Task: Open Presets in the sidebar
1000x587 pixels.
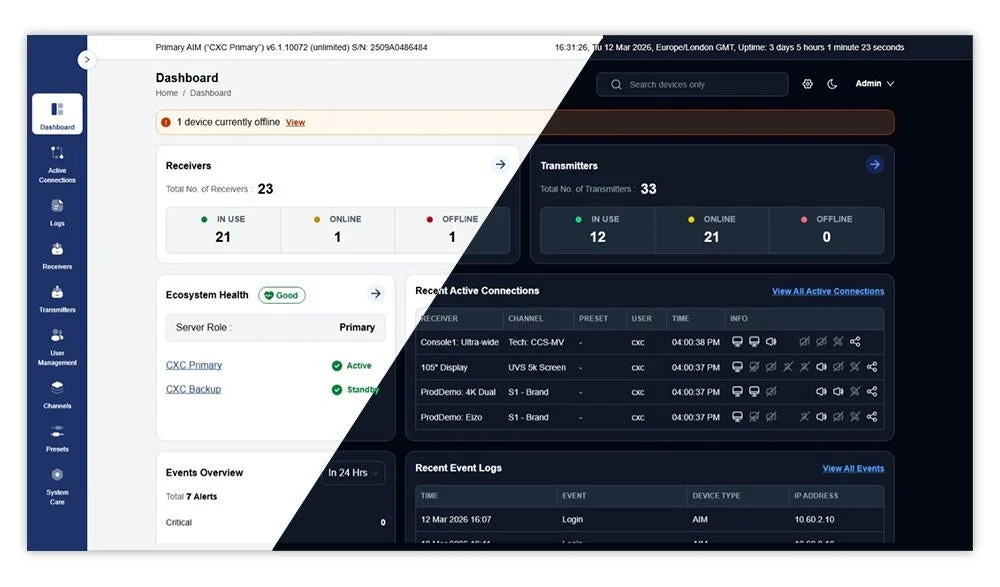Action: [x=57, y=438]
